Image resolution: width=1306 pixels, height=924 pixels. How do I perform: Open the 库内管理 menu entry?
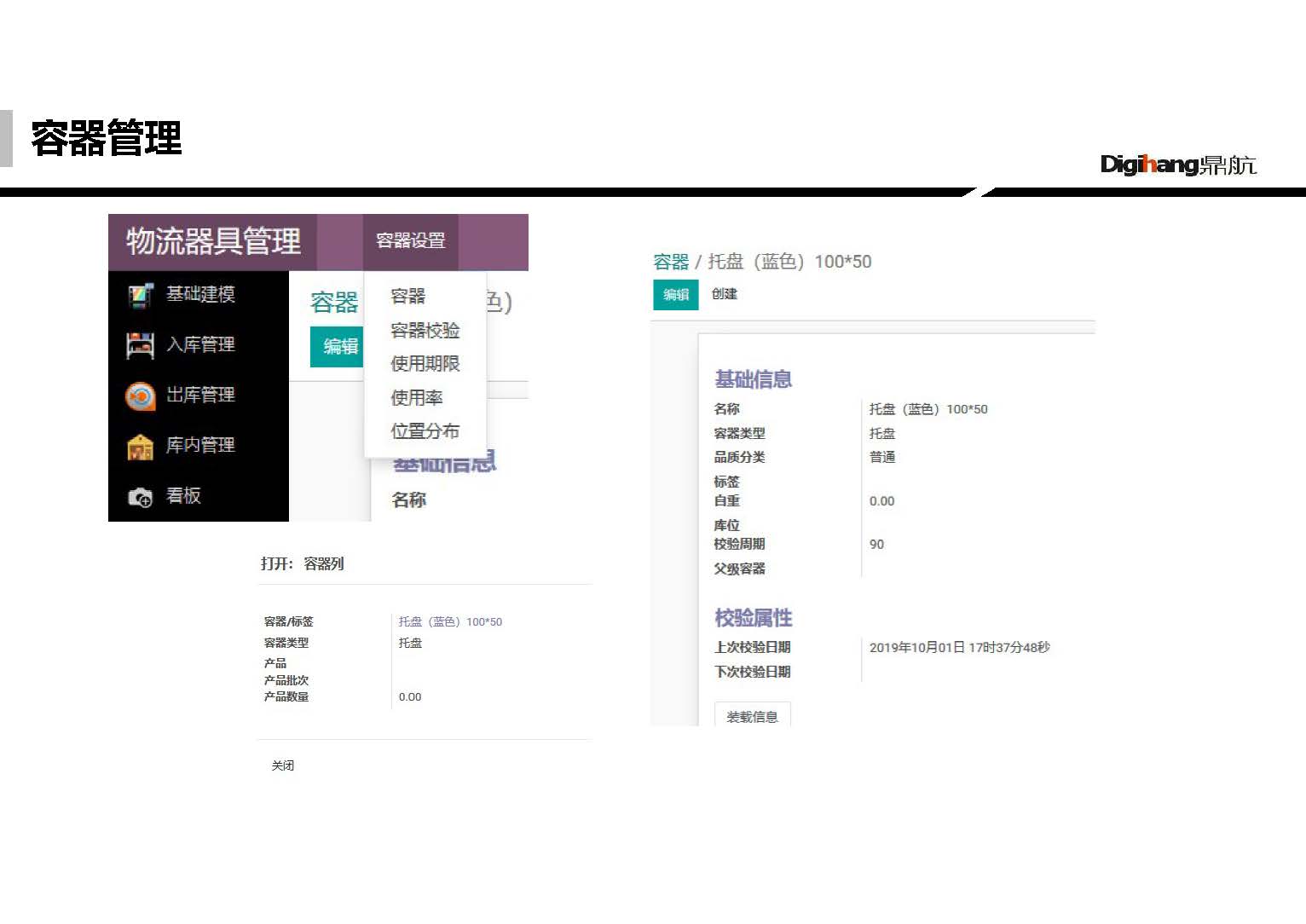[x=200, y=445]
